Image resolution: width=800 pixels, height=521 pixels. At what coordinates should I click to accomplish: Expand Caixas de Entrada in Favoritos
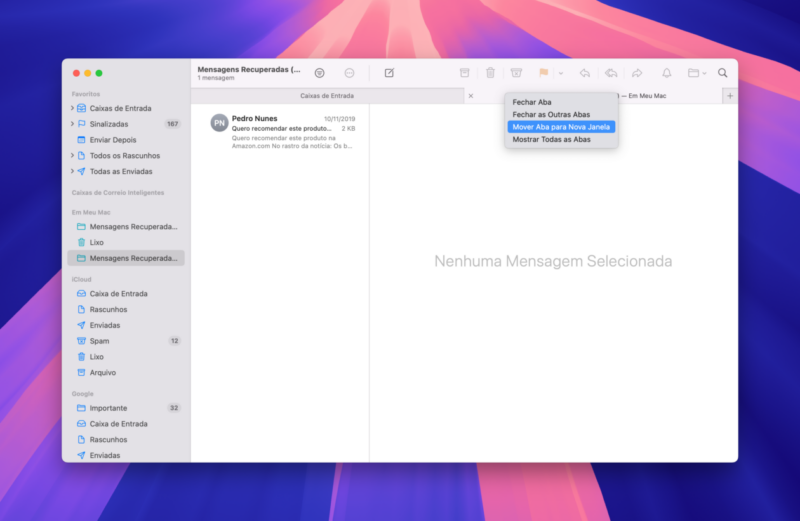72,108
